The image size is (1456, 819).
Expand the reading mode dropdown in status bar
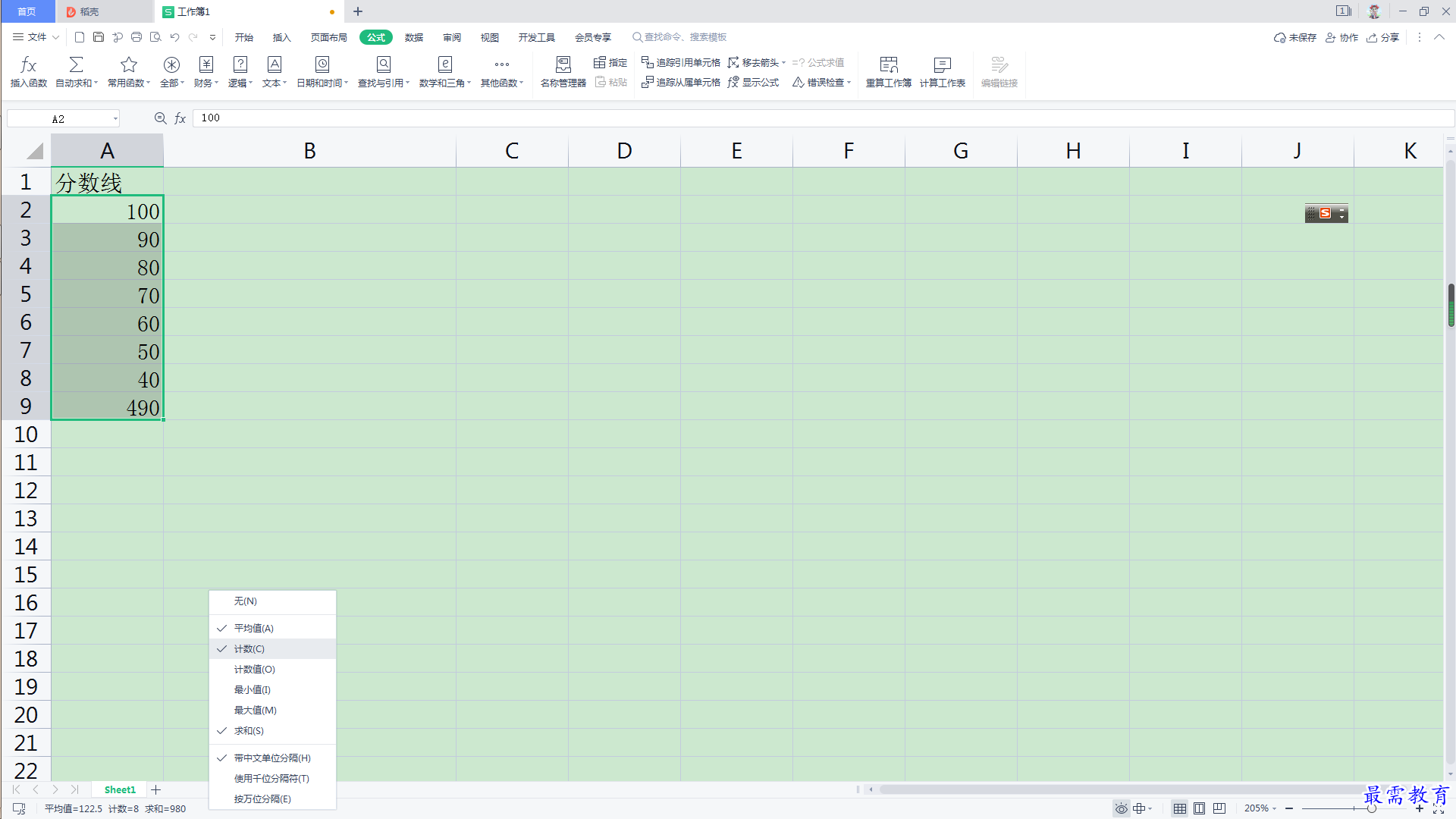click(x=1150, y=809)
